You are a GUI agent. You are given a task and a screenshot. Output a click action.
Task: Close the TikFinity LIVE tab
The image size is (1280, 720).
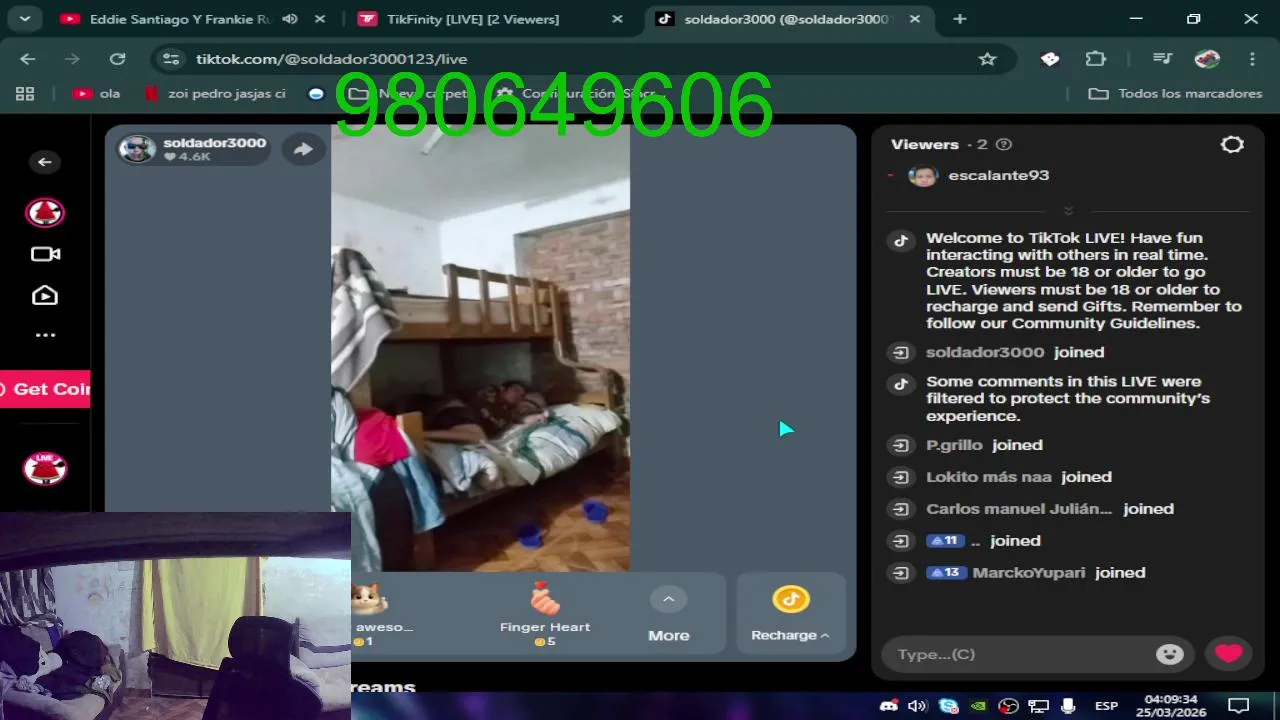(617, 19)
